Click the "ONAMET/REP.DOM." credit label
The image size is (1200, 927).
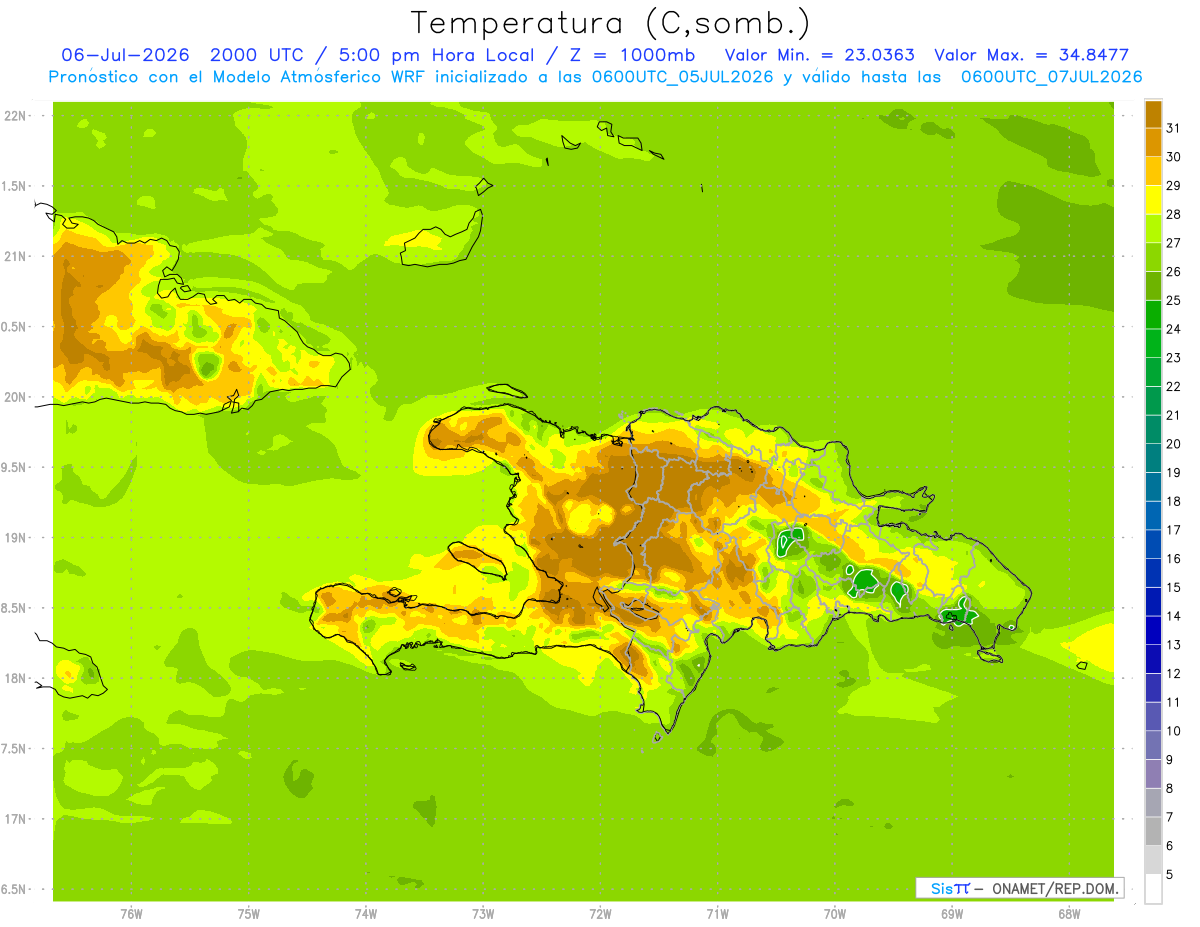coord(1057,888)
